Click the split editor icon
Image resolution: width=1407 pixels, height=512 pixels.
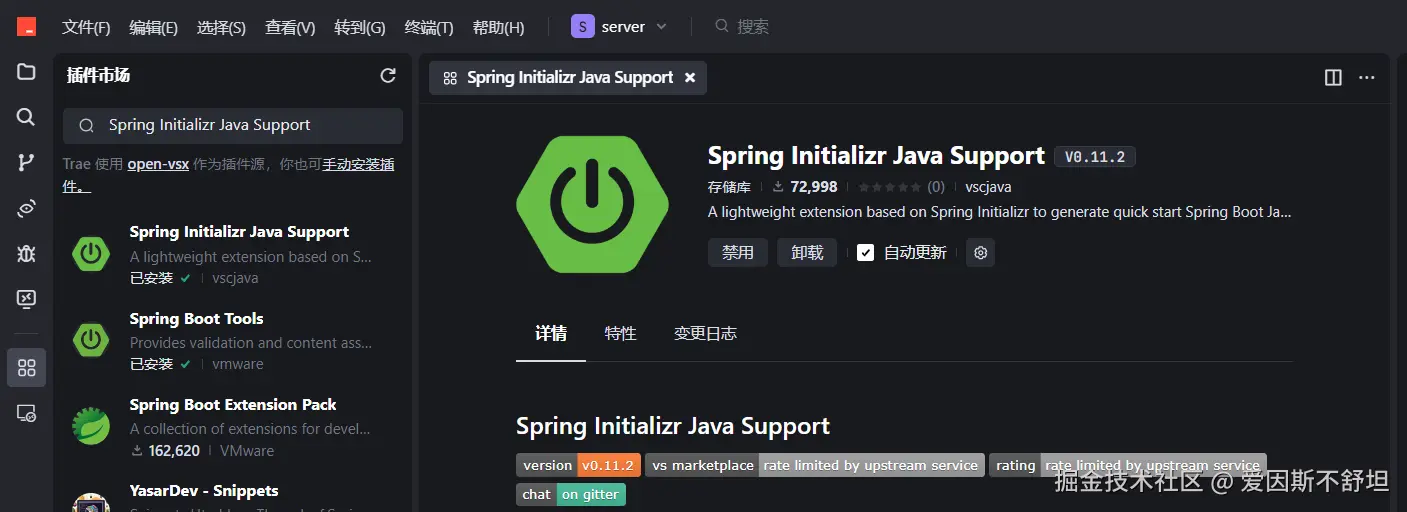click(1333, 77)
